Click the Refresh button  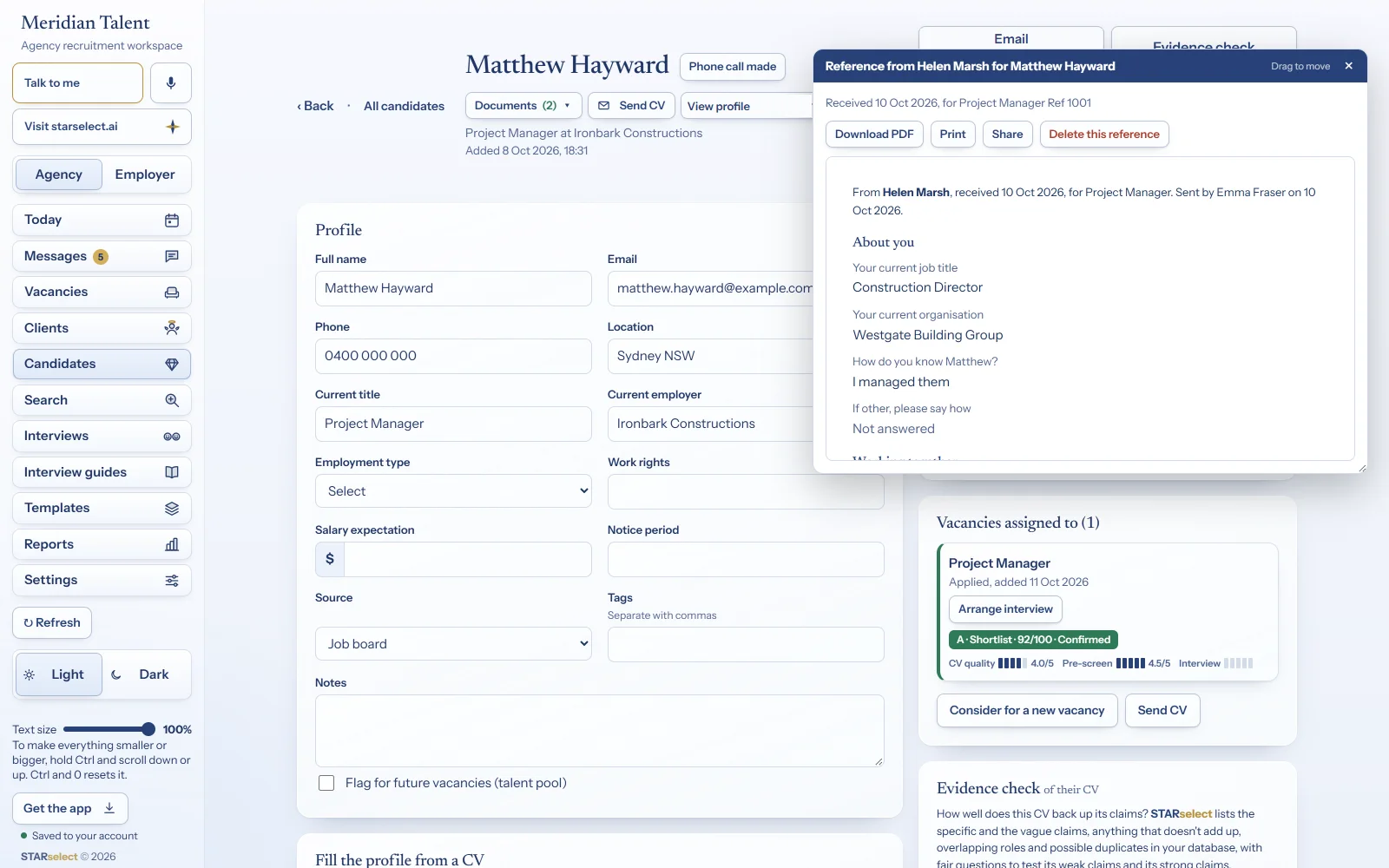[52, 623]
